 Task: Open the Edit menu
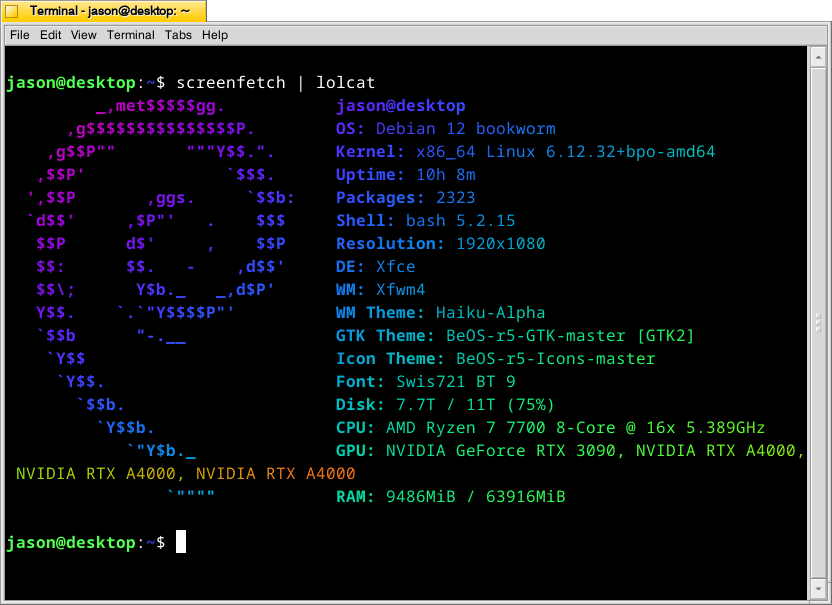(50, 35)
